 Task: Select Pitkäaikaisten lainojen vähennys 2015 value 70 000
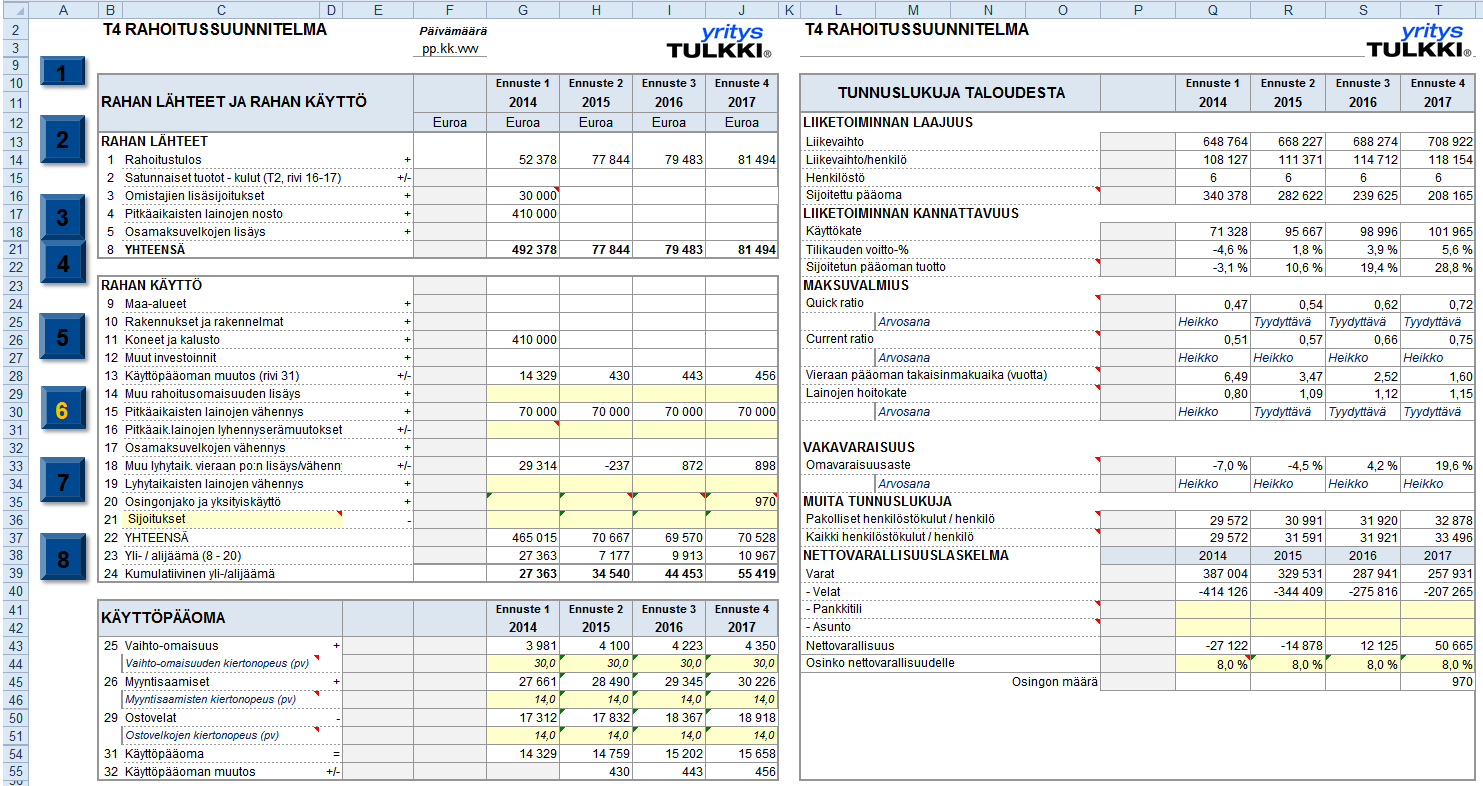click(596, 411)
